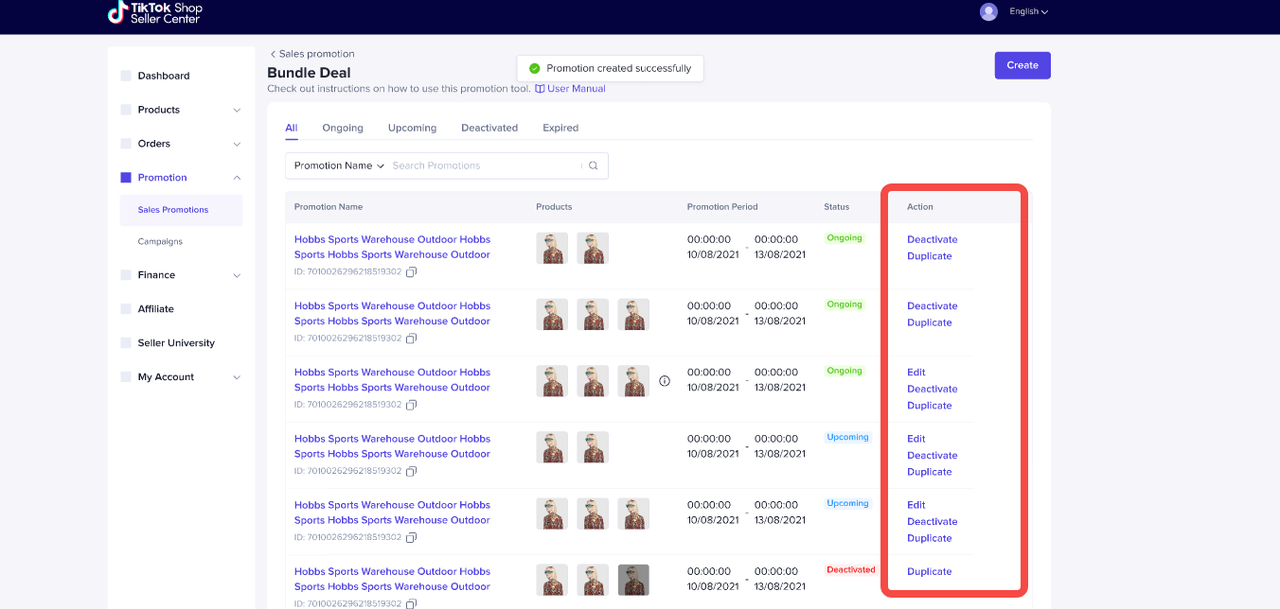The image size is (1280, 609).
Task: Open the user profile avatar
Action: coord(988,12)
